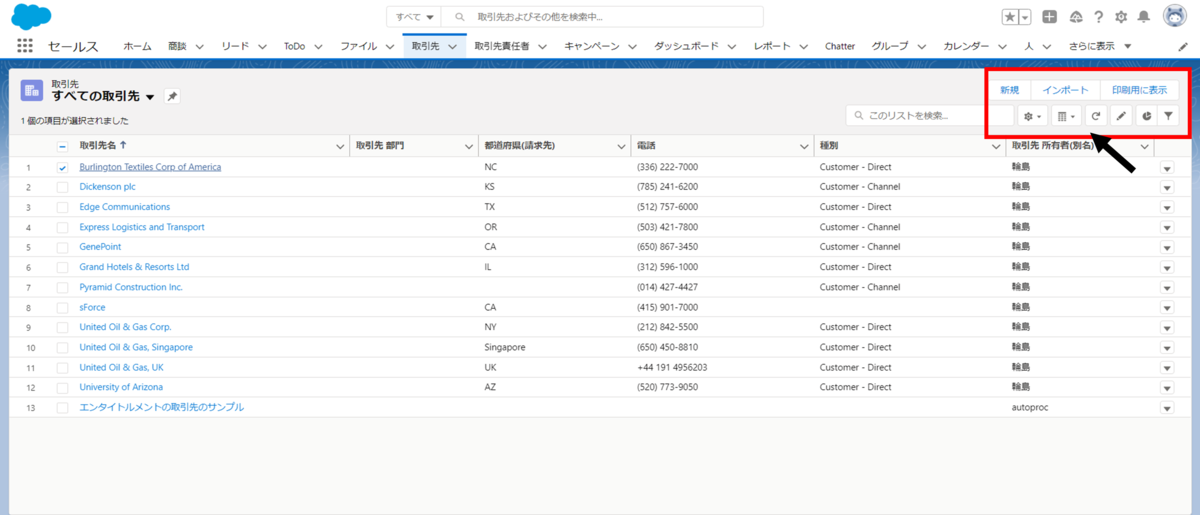Image resolution: width=1200 pixels, height=515 pixels.
Task: Check the Edge Communications row checkbox
Action: pos(62,207)
